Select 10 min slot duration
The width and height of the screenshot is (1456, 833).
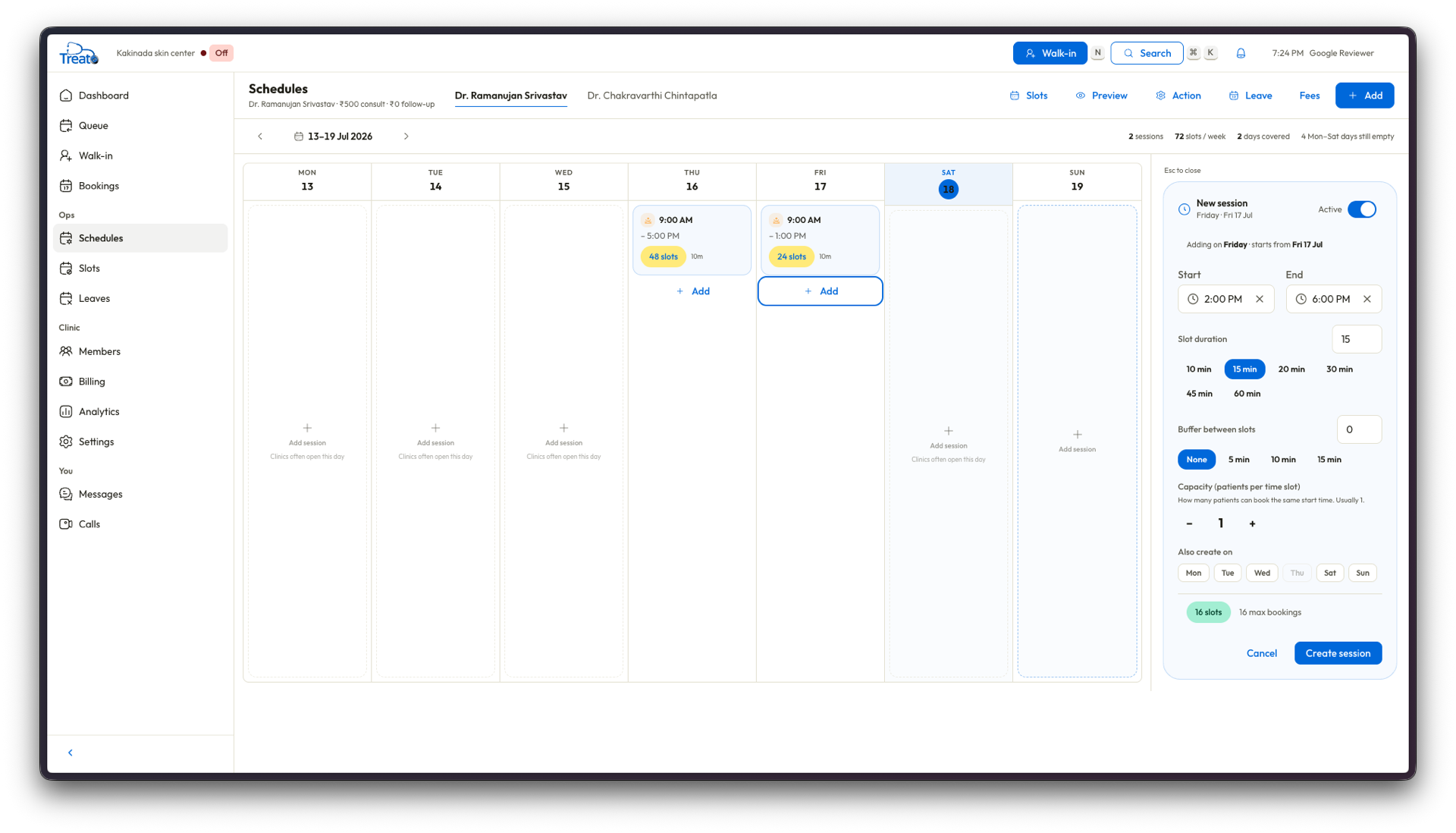pyautogui.click(x=1198, y=369)
